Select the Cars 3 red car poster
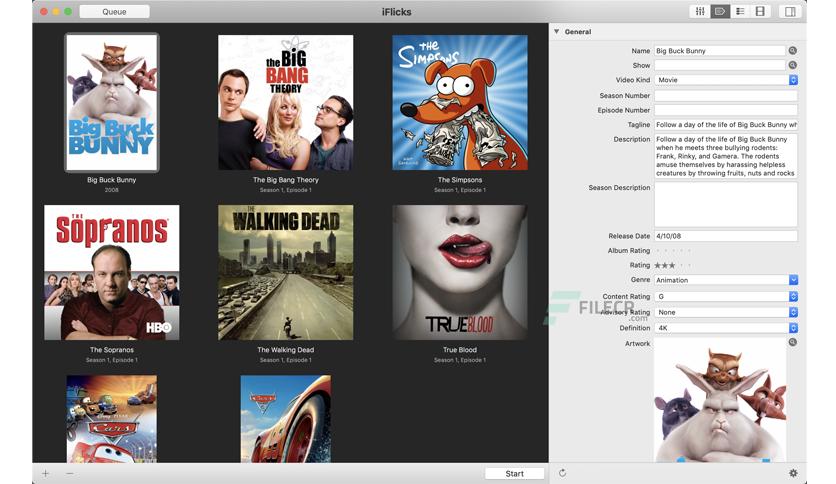The width and height of the screenshot is (836, 484). point(286,418)
